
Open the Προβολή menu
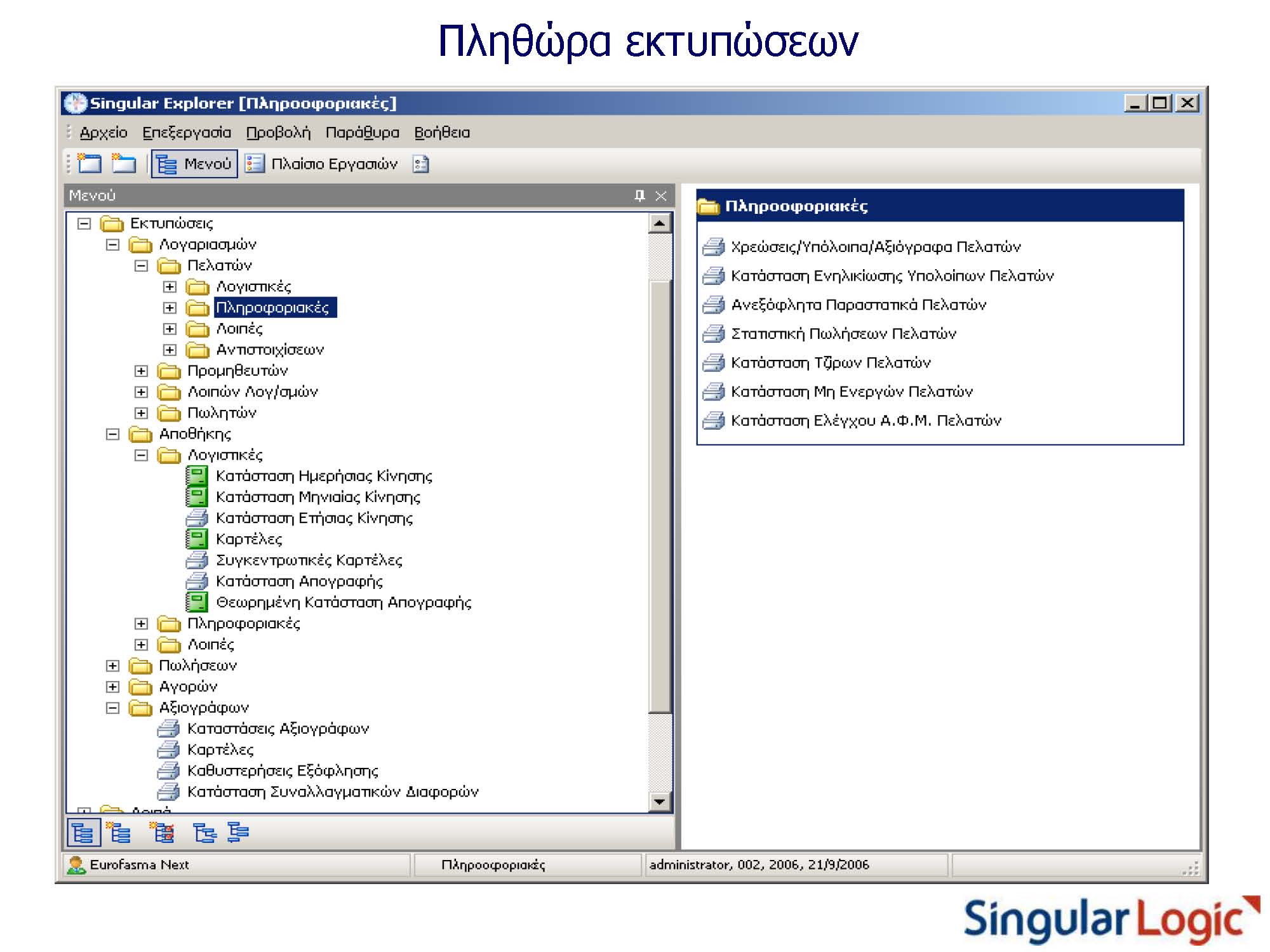[278, 133]
